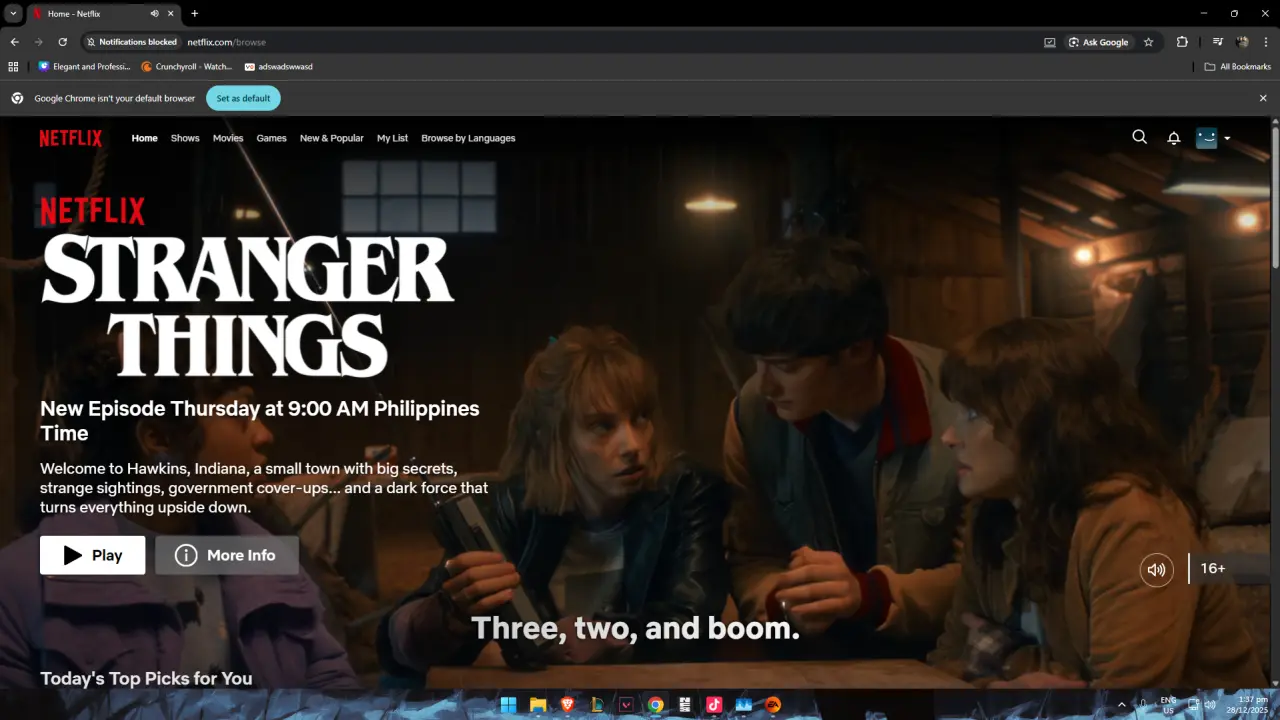This screenshot has width=1280, height=720.
Task: Click the Notifications blocked chip
Action: click(x=132, y=42)
